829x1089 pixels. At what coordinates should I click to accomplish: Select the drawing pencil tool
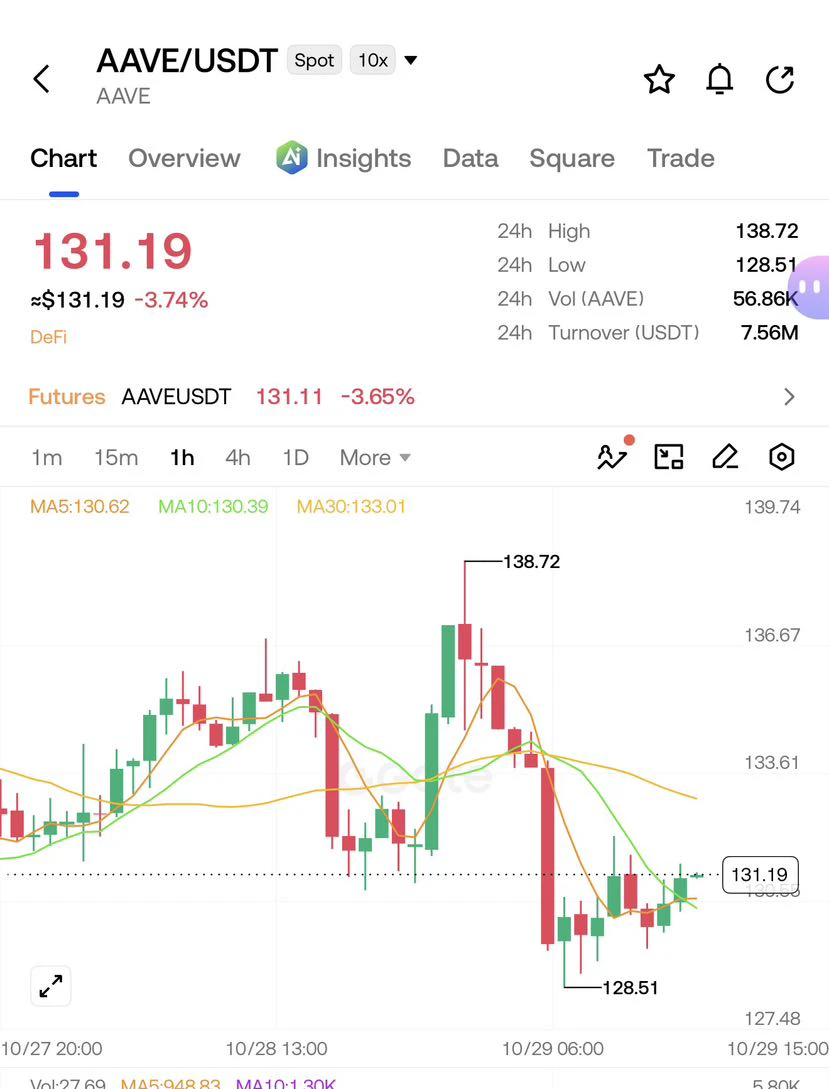coord(725,457)
